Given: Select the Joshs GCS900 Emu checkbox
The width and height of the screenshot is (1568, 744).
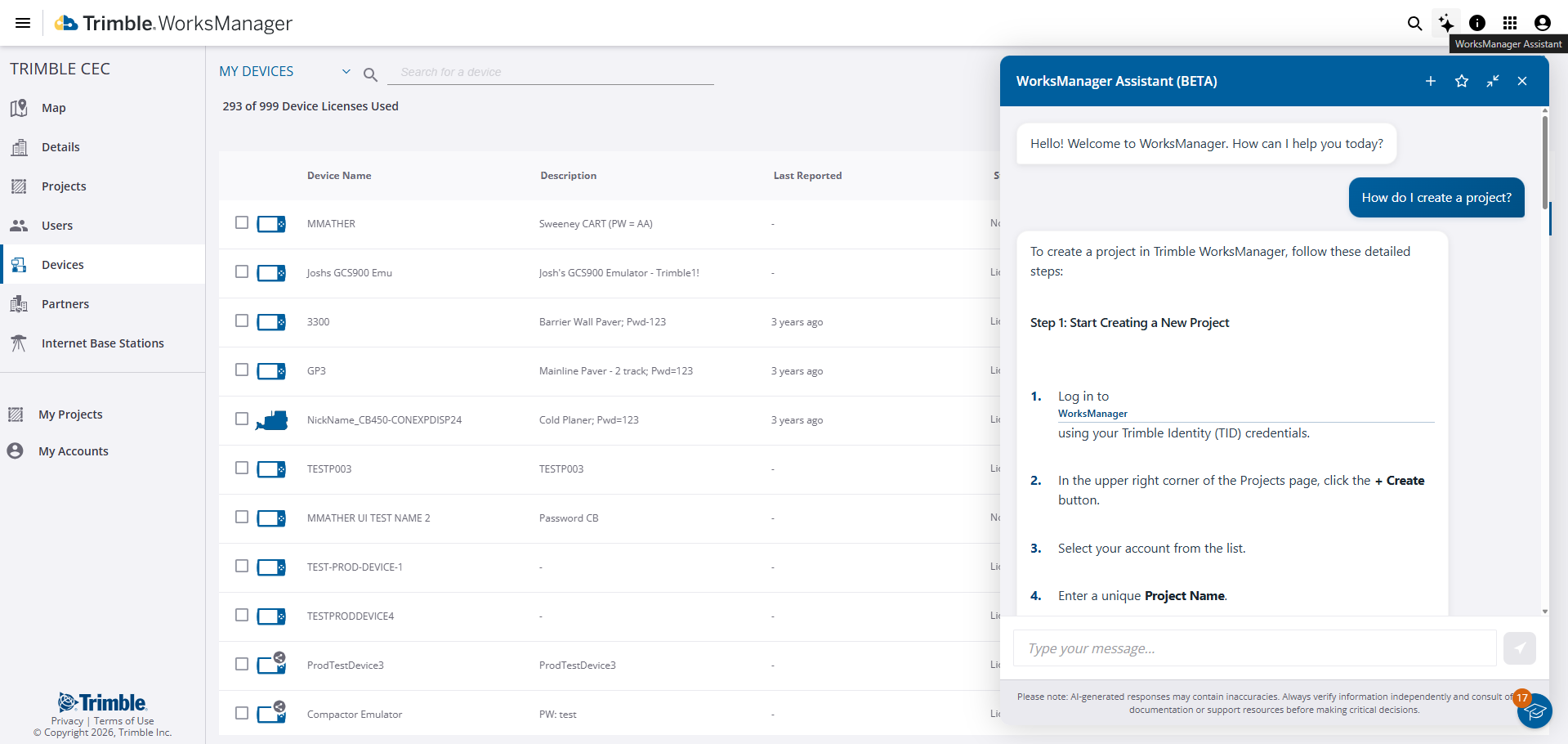Looking at the screenshot, I should 242,271.
